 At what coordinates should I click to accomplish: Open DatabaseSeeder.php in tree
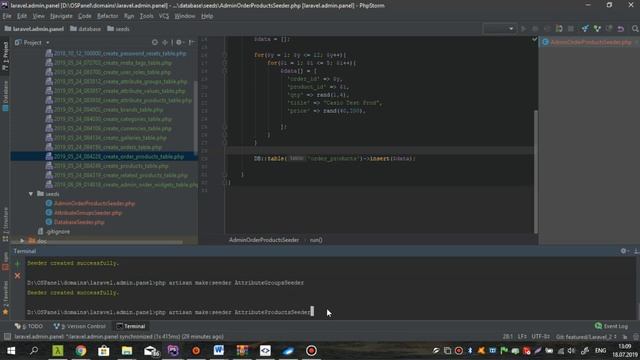(75, 222)
